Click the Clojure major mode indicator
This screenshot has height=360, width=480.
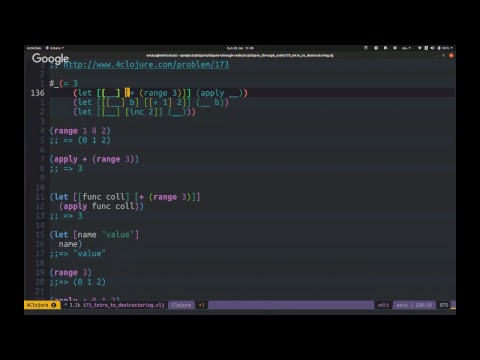pyautogui.click(x=181, y=305)
